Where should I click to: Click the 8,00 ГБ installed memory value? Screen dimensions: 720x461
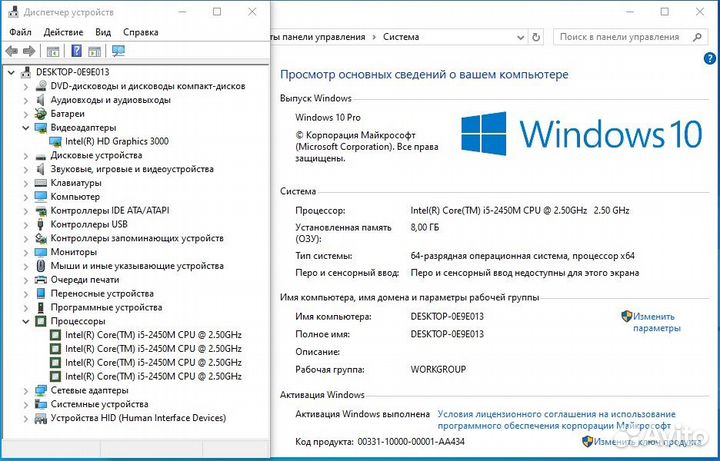[x=425, y=227]
